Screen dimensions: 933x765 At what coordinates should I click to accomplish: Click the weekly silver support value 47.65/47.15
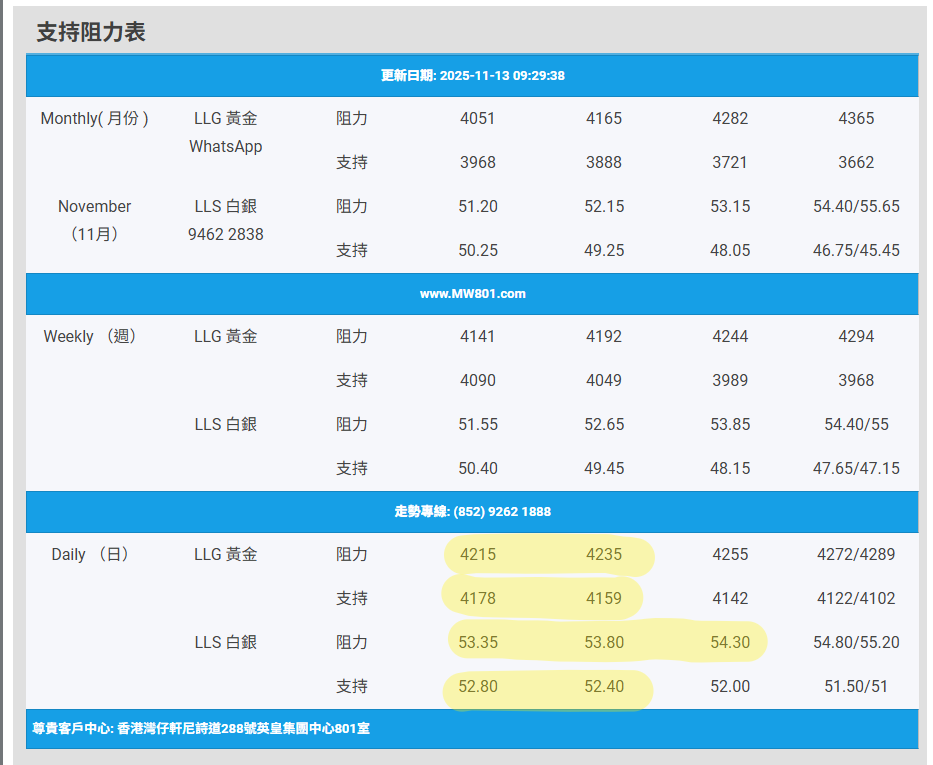pos(856,468)
